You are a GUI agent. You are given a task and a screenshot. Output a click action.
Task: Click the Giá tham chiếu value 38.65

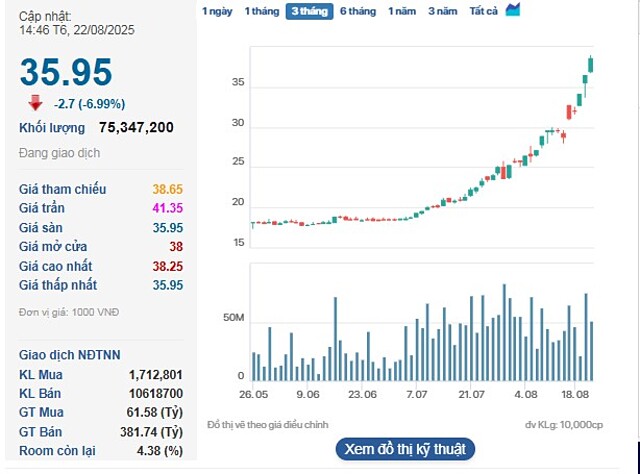(x=167, y=189)
